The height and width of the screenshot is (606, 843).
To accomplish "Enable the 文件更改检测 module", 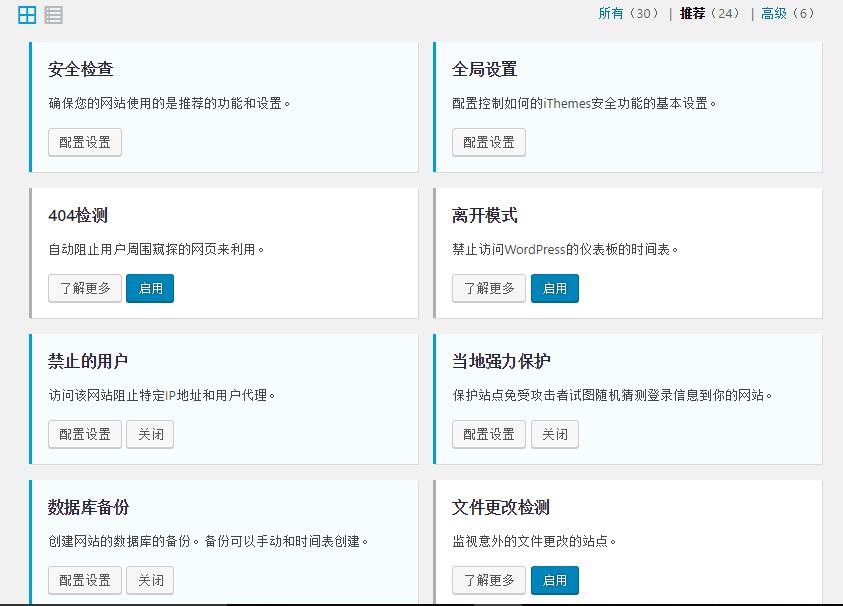I will click(x=555, y=580).
